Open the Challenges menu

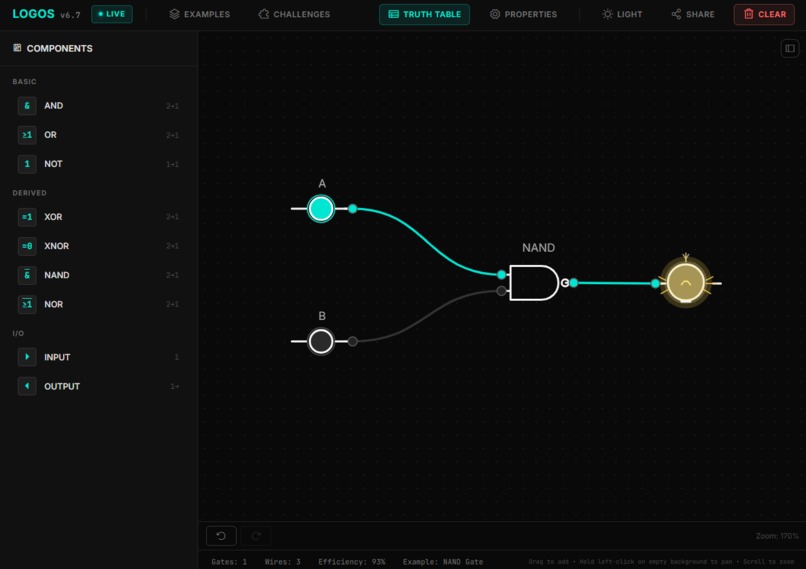(x=295, y=14)
